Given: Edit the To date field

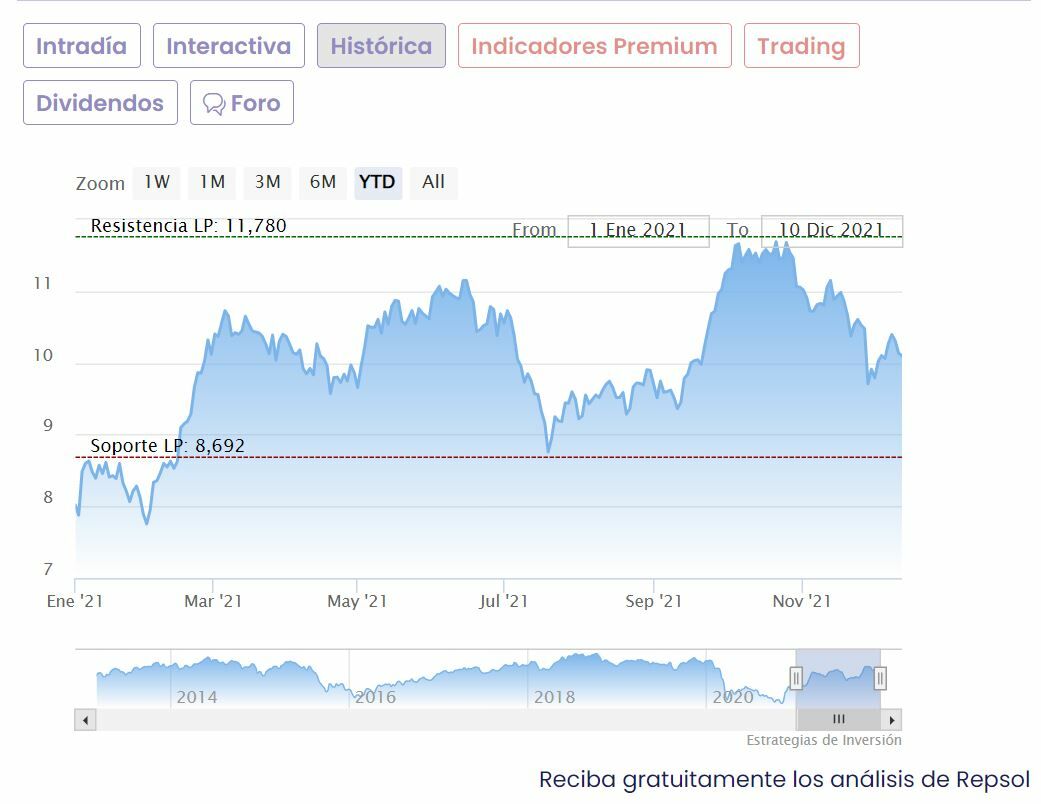Looking at the screenshot, I should [831, 231].
